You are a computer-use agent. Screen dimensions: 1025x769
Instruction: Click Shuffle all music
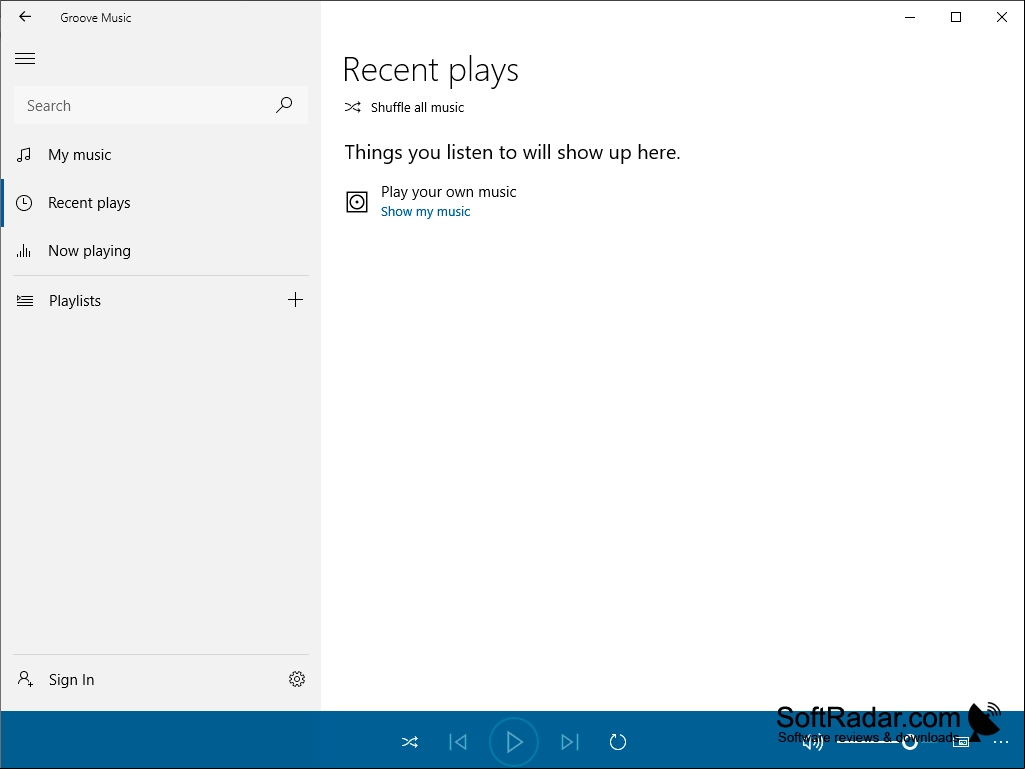click(404, 107)
